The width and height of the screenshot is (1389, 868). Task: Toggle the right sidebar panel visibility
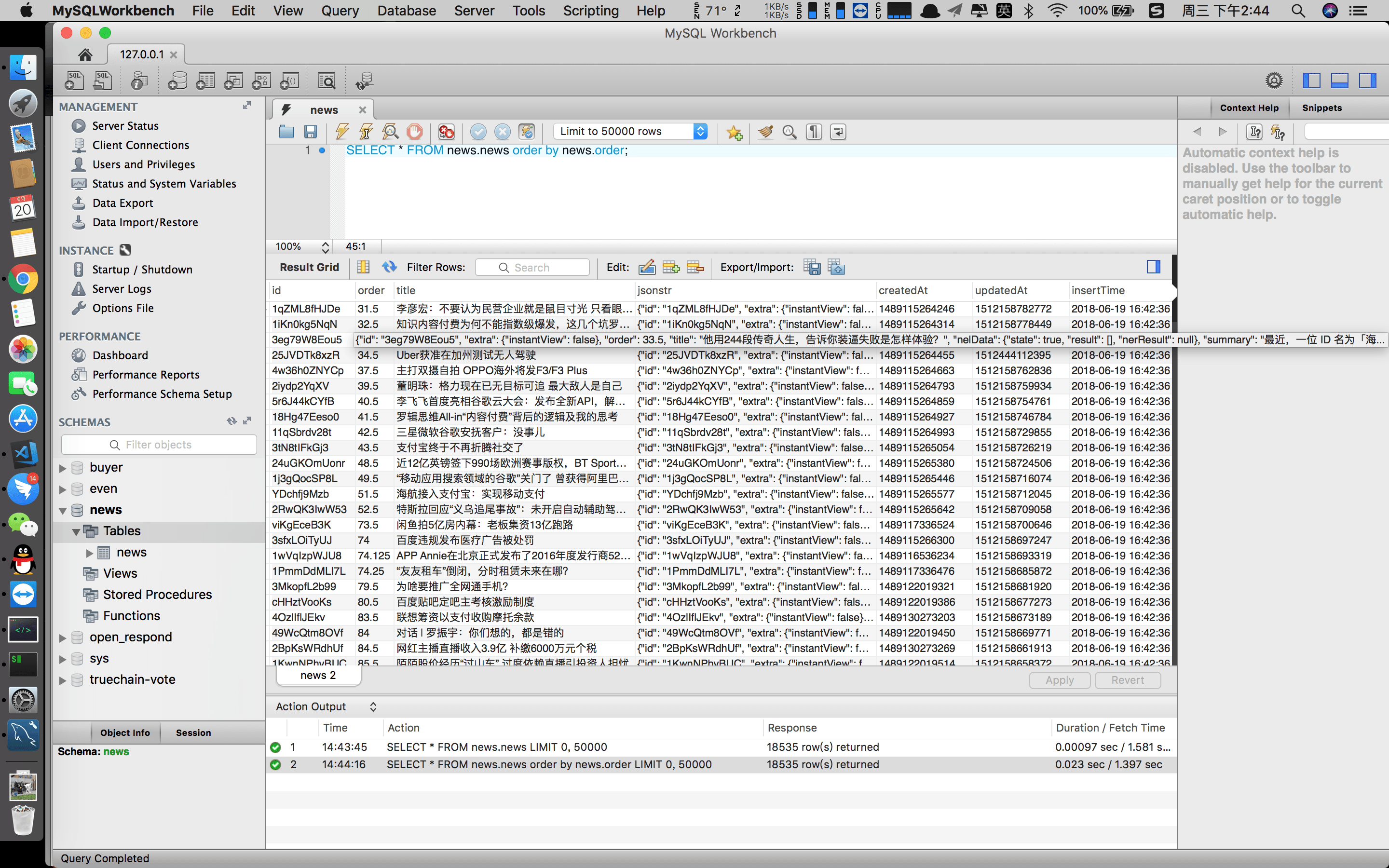pos(1368,81)
